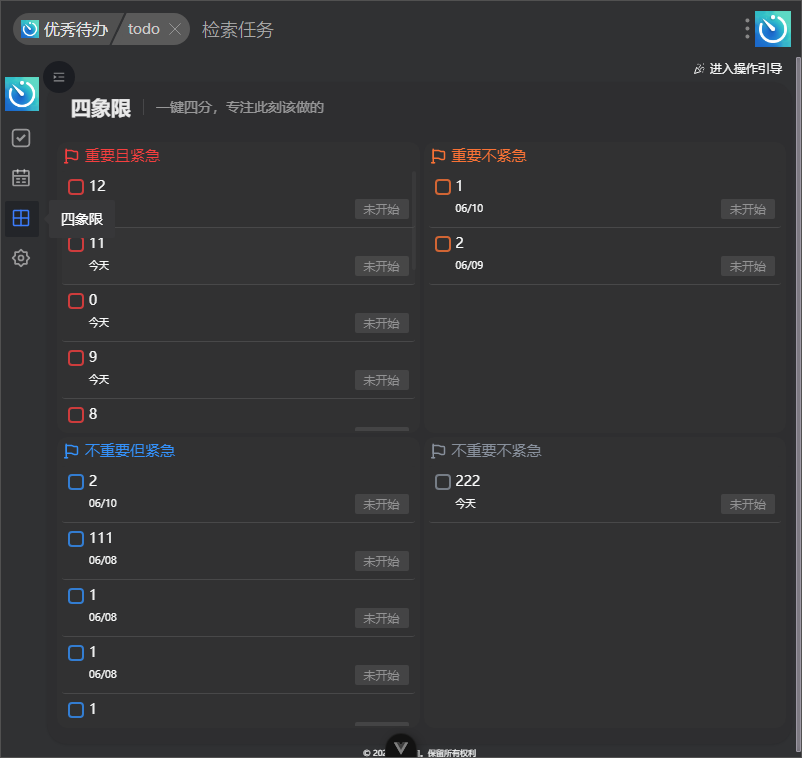
Task: Open the task titled 111
Action: (x=101, y=538)
